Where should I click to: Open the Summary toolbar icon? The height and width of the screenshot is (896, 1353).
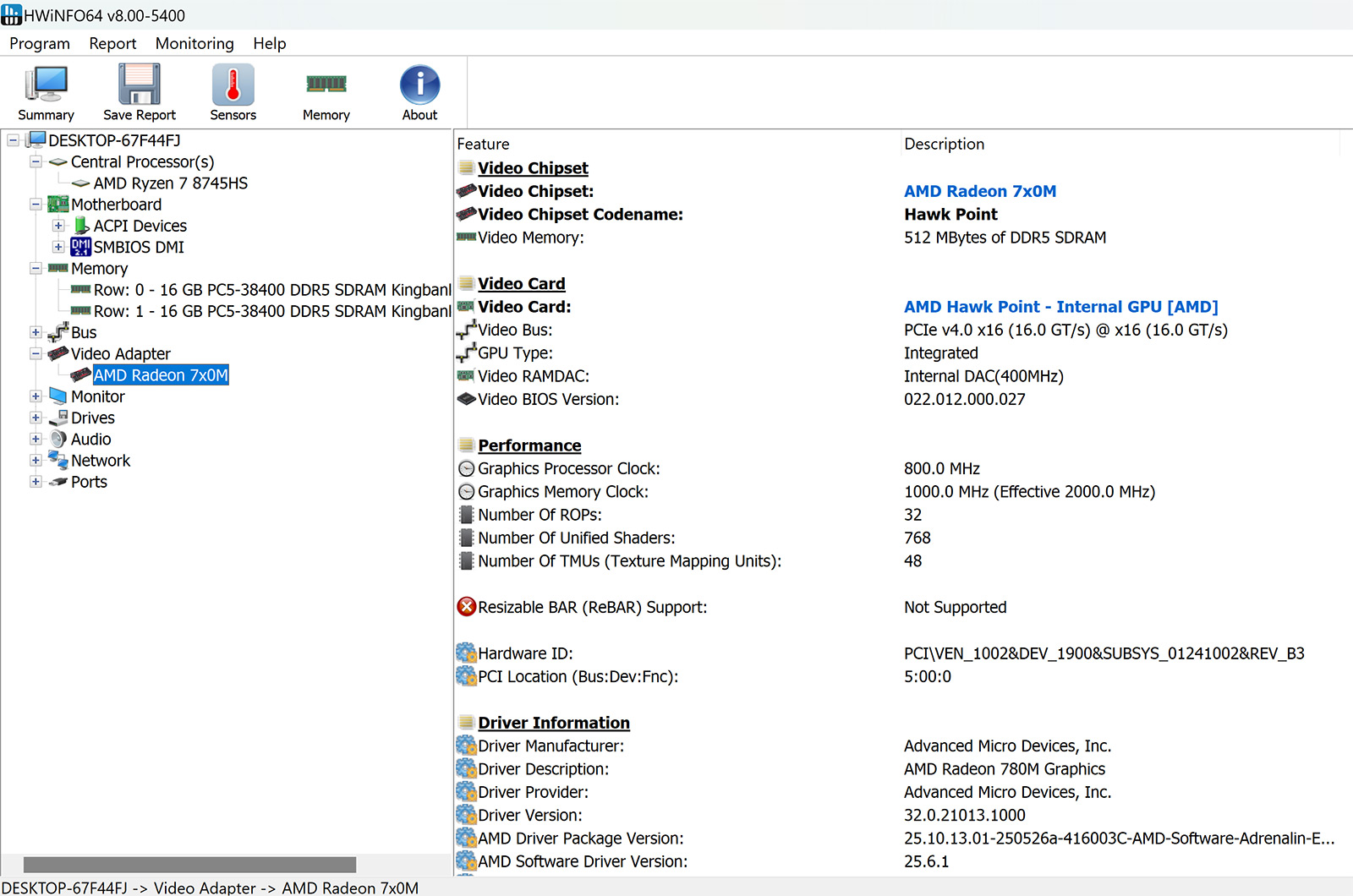point(47,85)
